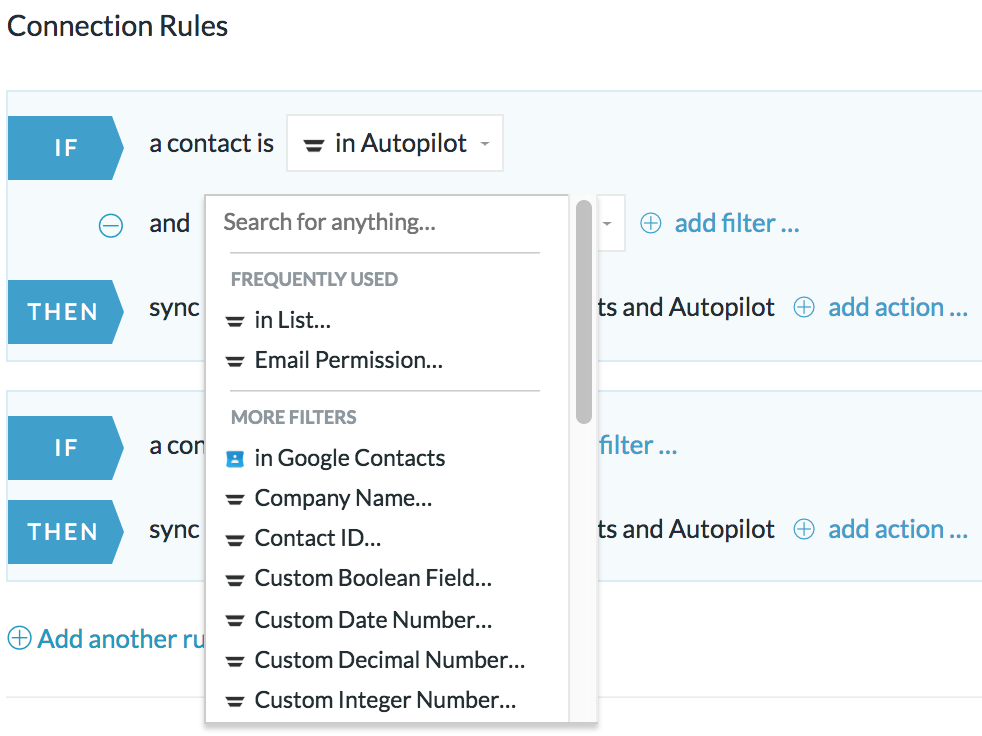Click the Autopilot icon beside 'Custom Decimal Number...'
This screenshot has width=982, height=736.
click(235, 662)
